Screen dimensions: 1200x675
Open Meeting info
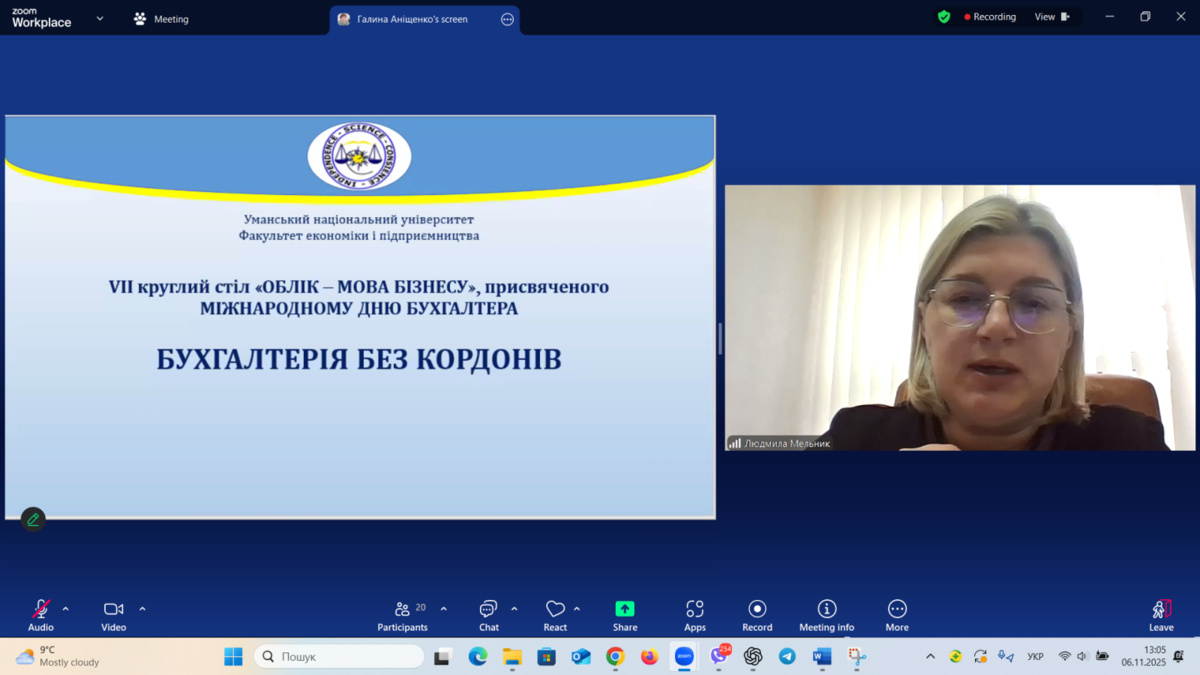(x=826, y=614)
